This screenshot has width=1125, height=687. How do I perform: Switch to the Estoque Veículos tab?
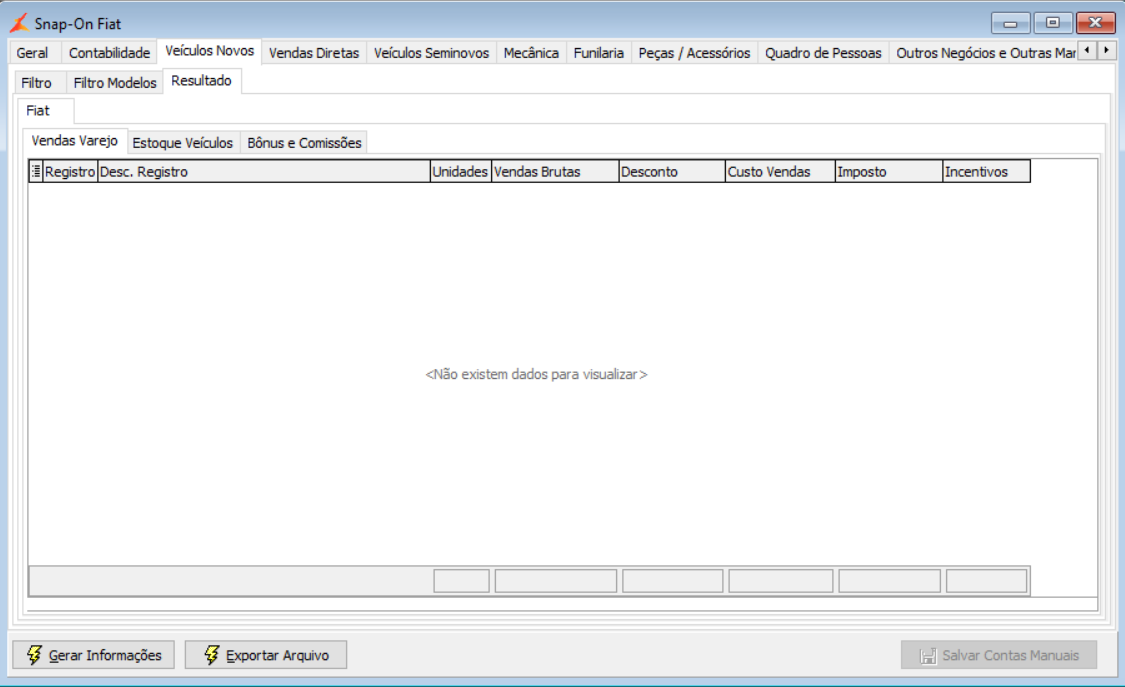(183, 143)
